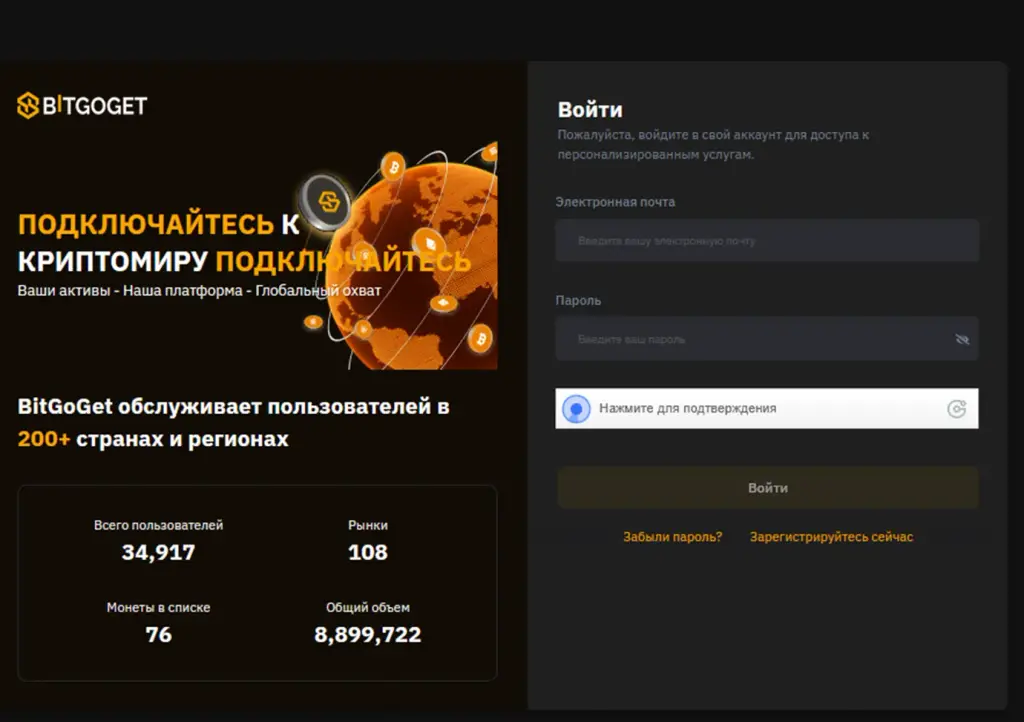Click listed coins value "76"

coord(159,635)
